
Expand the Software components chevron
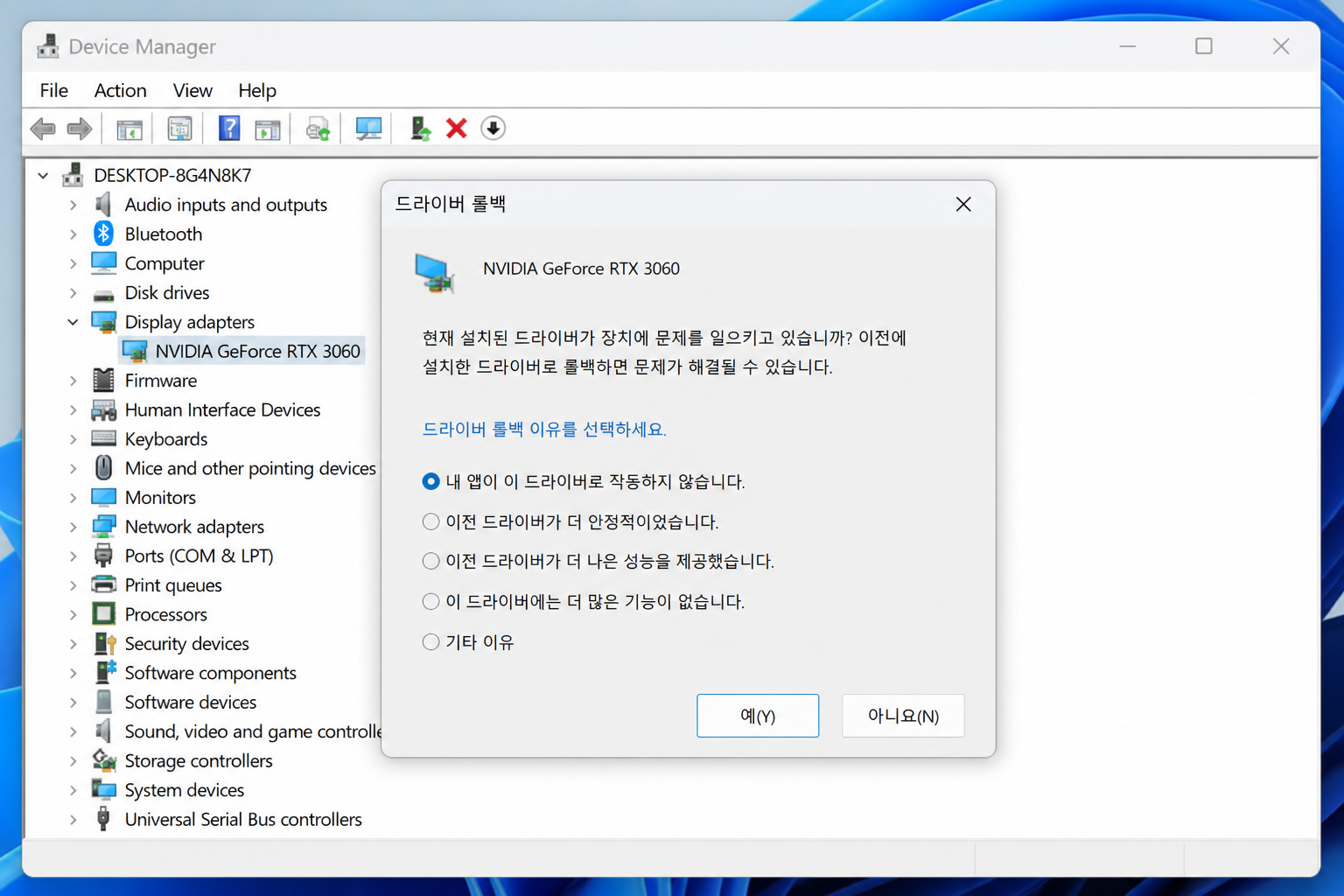click(x=73, y=673)
